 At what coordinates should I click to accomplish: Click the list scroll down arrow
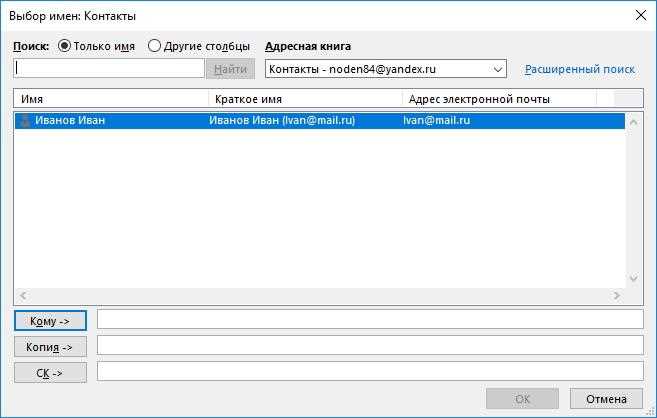pos(634,278)
